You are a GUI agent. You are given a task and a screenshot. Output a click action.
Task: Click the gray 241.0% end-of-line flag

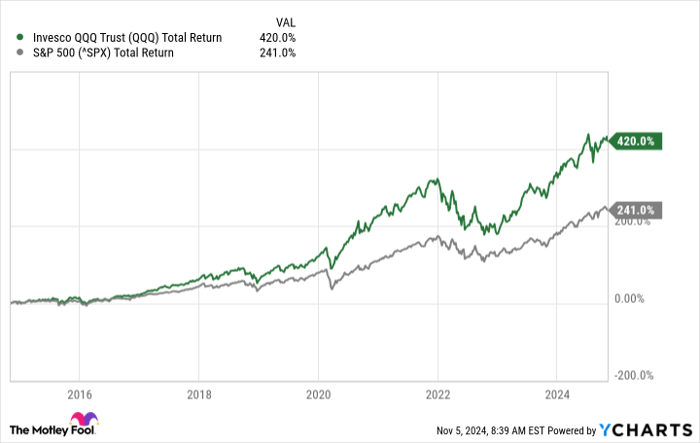pyautogui.click(x=636, y=210)
